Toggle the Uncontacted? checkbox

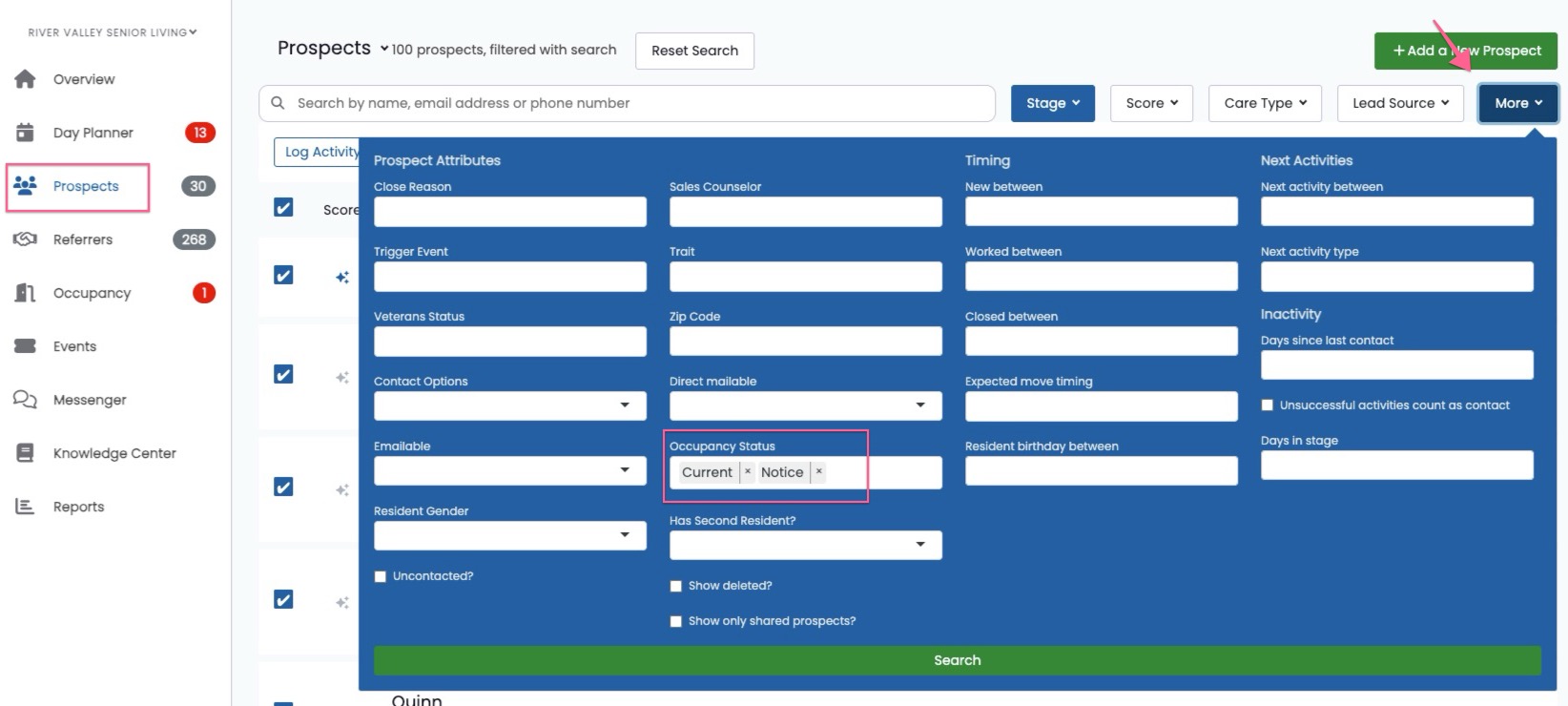(381, 576)
